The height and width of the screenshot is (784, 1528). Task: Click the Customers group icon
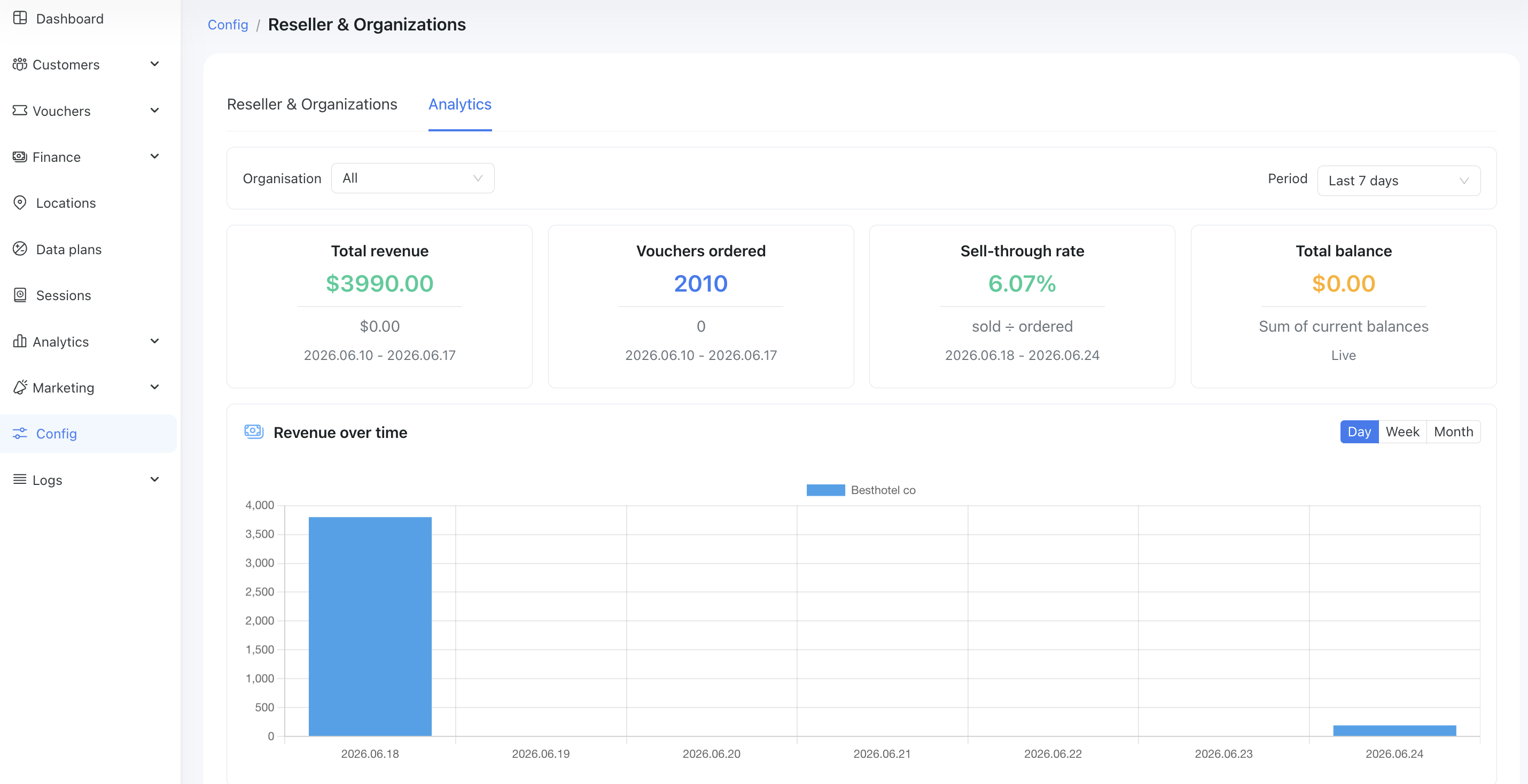(20, 64)
